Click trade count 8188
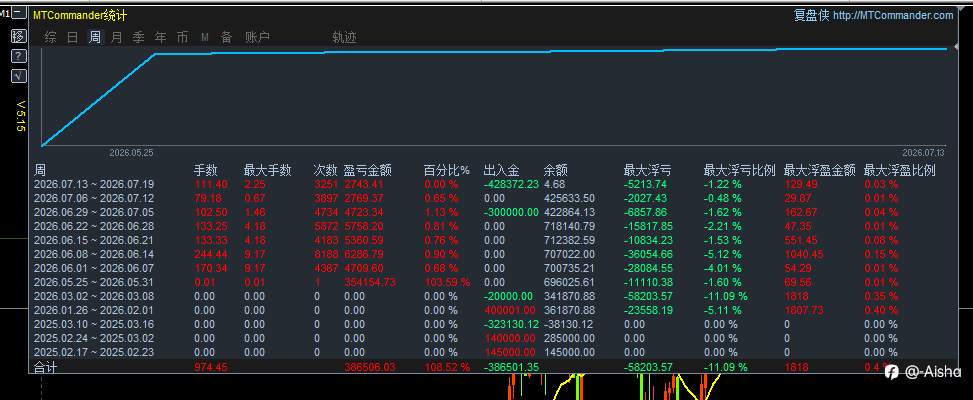 coord(326,254)
